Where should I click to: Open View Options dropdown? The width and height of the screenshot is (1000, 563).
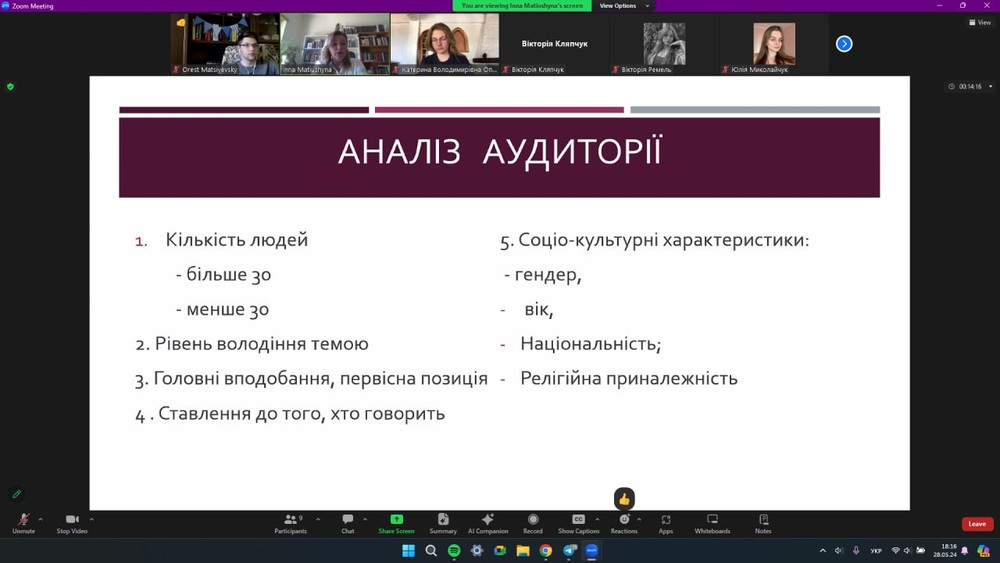[624, 6]
